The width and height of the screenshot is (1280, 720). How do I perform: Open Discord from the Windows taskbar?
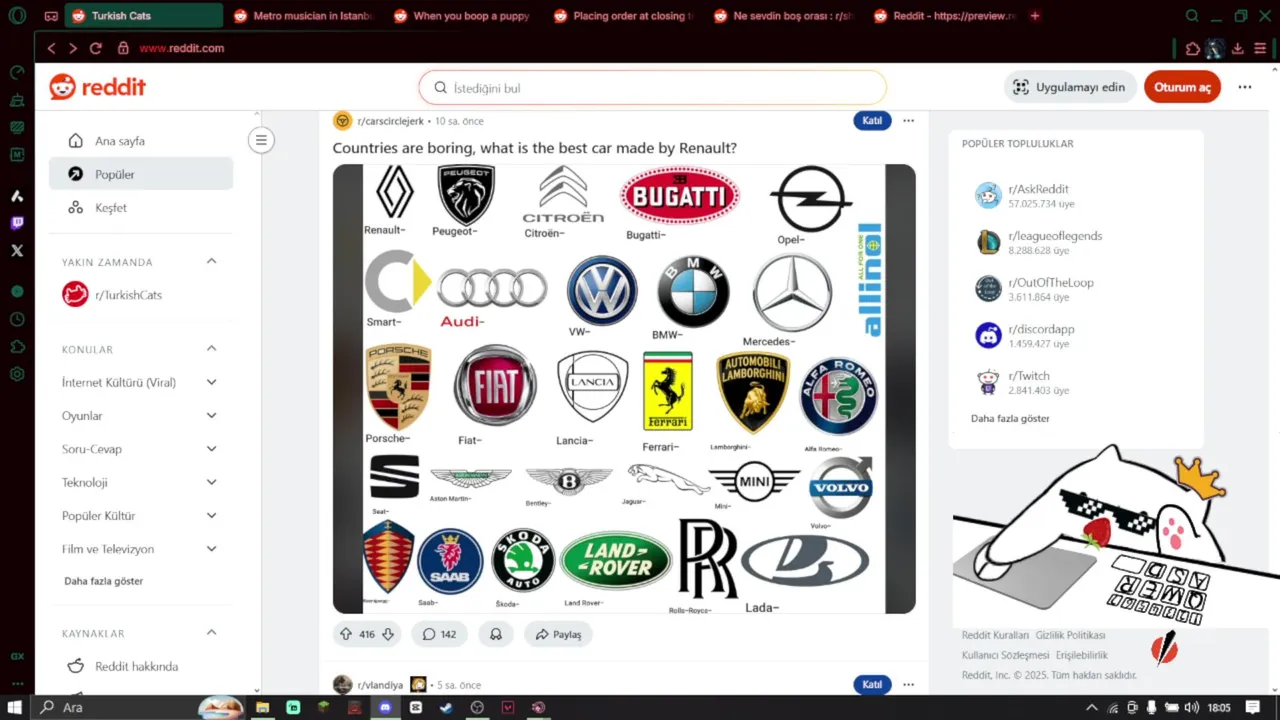tap(385, 707)
